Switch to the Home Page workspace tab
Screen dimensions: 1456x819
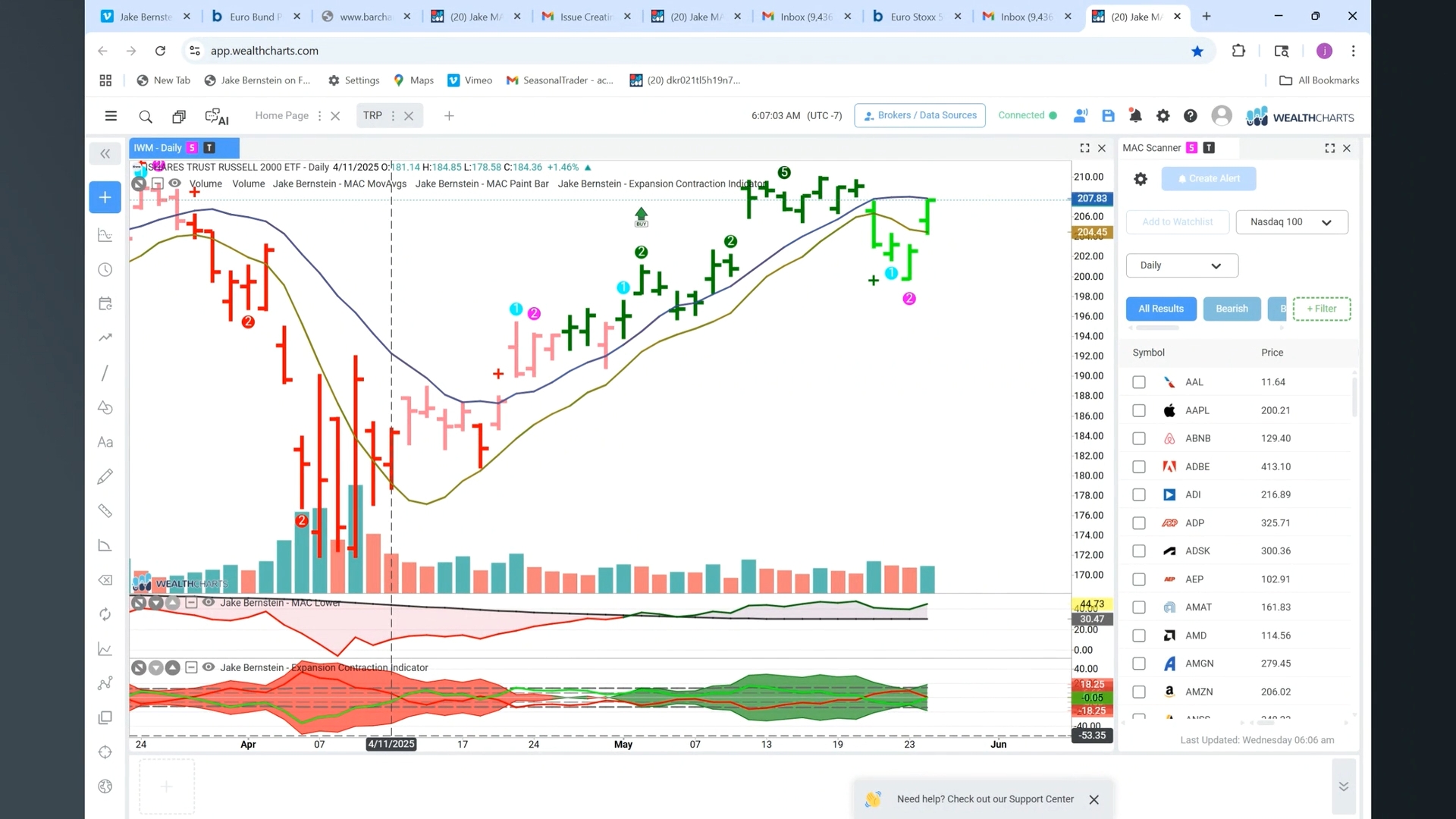[x=281, y=115]
